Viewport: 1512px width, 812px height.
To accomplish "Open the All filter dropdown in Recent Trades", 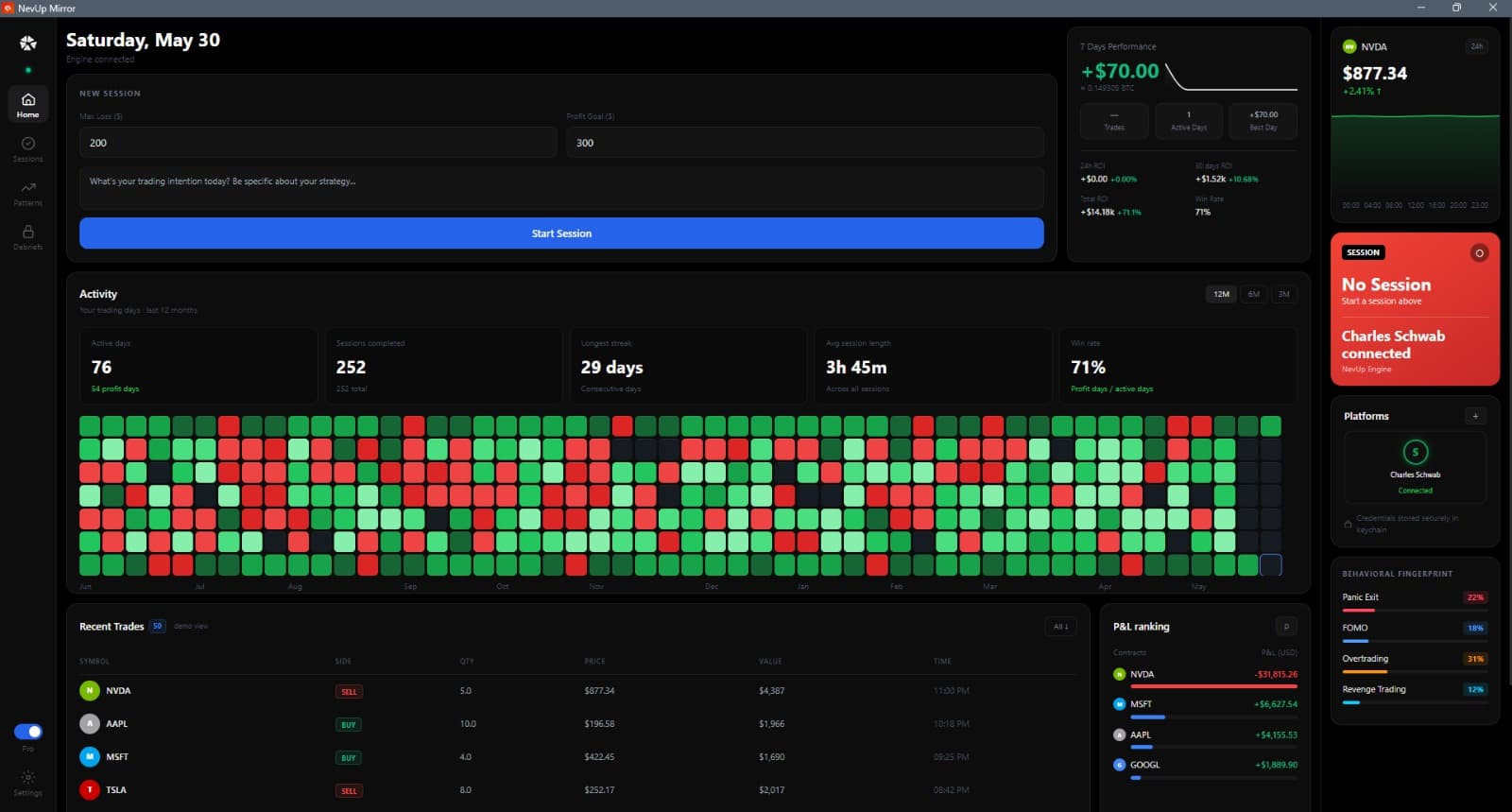I will [x=1061, y=626].
